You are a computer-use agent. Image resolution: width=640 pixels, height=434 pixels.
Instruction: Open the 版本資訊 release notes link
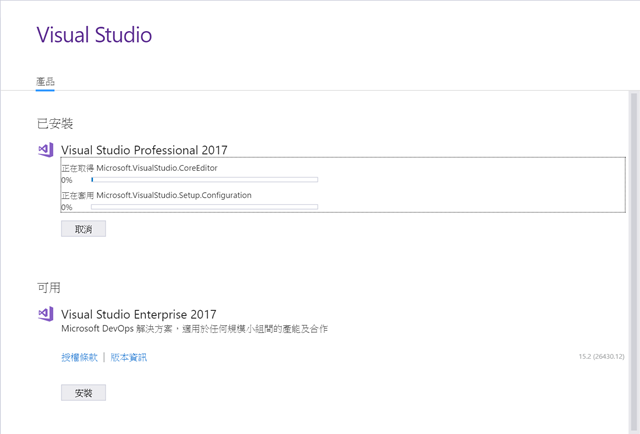point(129,358)
